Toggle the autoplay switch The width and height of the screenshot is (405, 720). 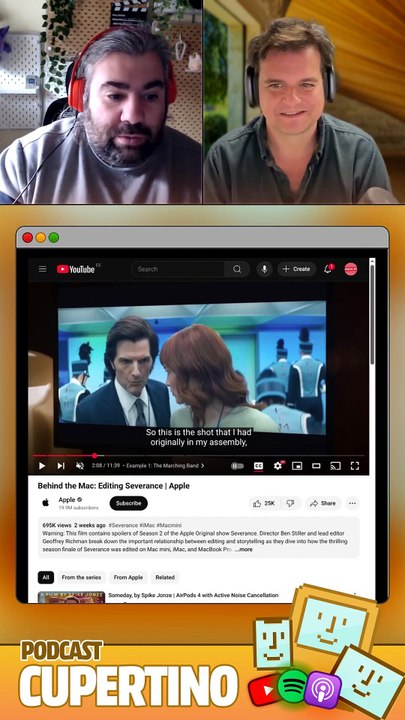click(x=237, y=466)
